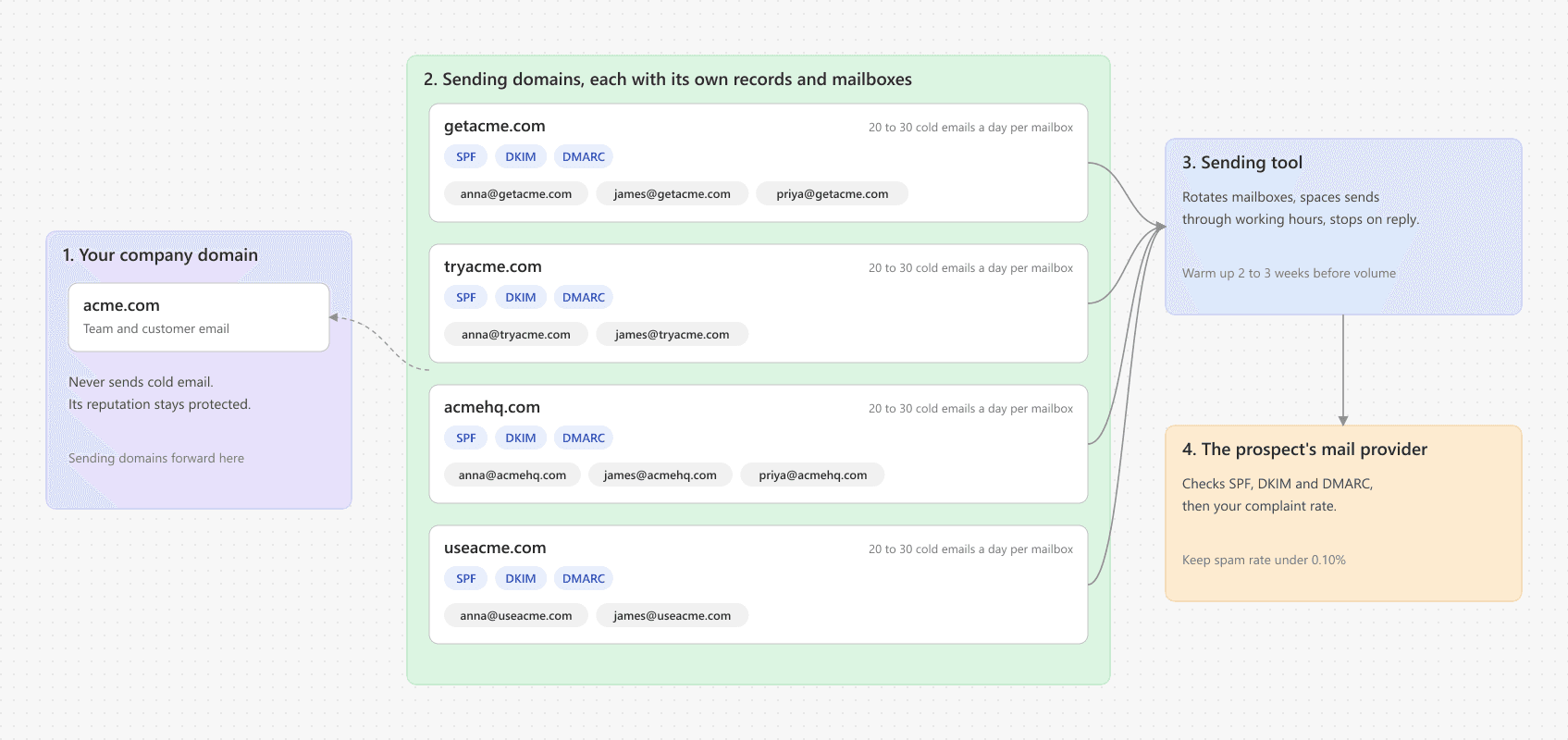Click the "2. Sending domains" section heading
The image size is (1568, 740).
668,80
